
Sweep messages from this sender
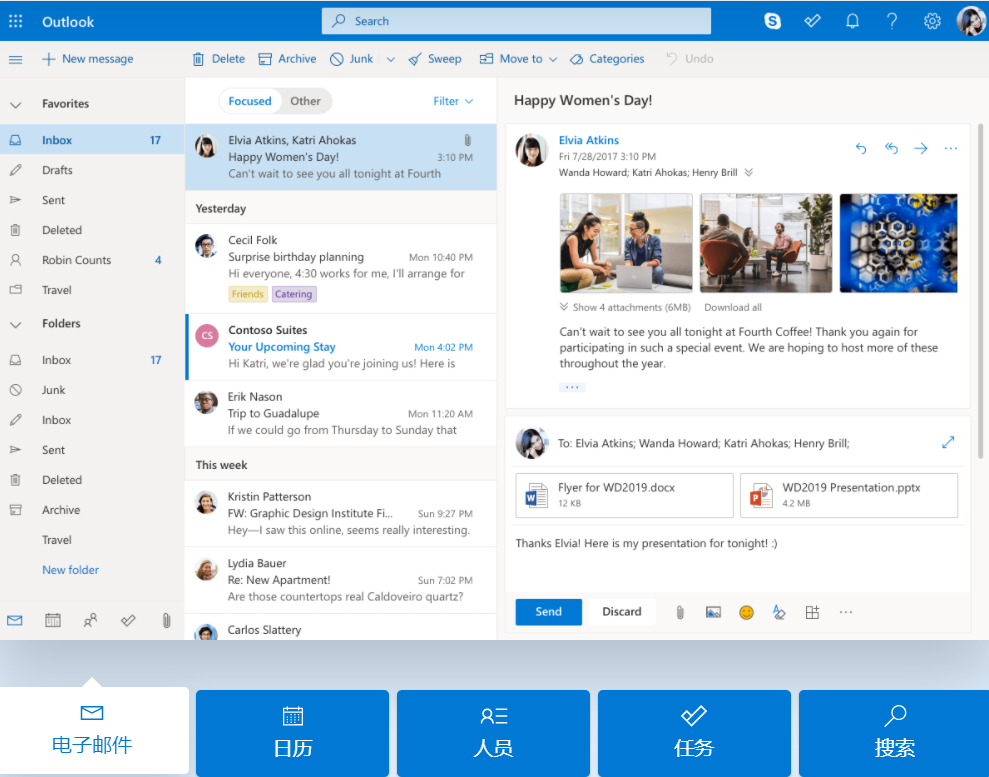pos(435,59)
